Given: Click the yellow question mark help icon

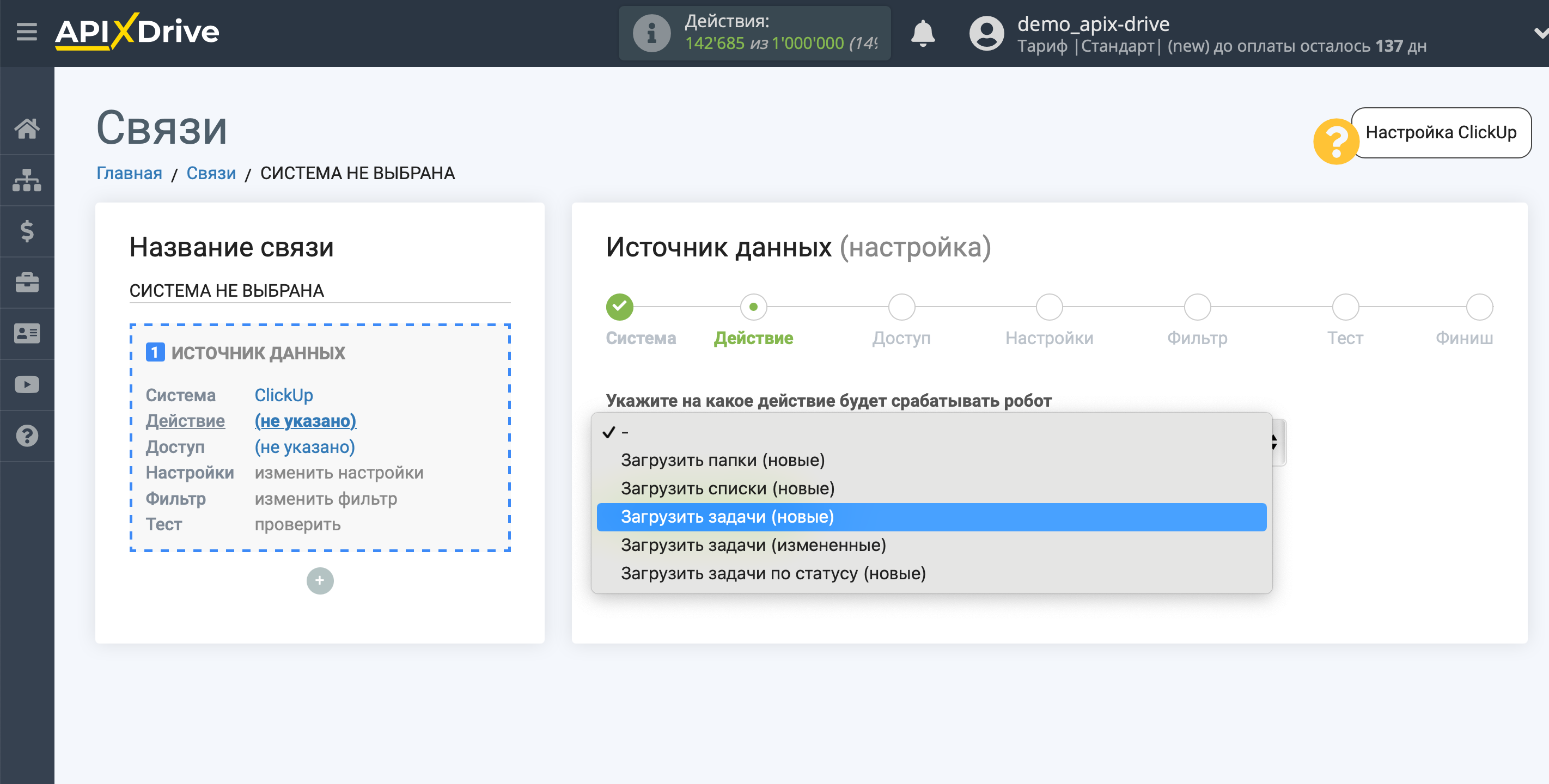Looking at the screenshot, I should (x=1335, y=142).
